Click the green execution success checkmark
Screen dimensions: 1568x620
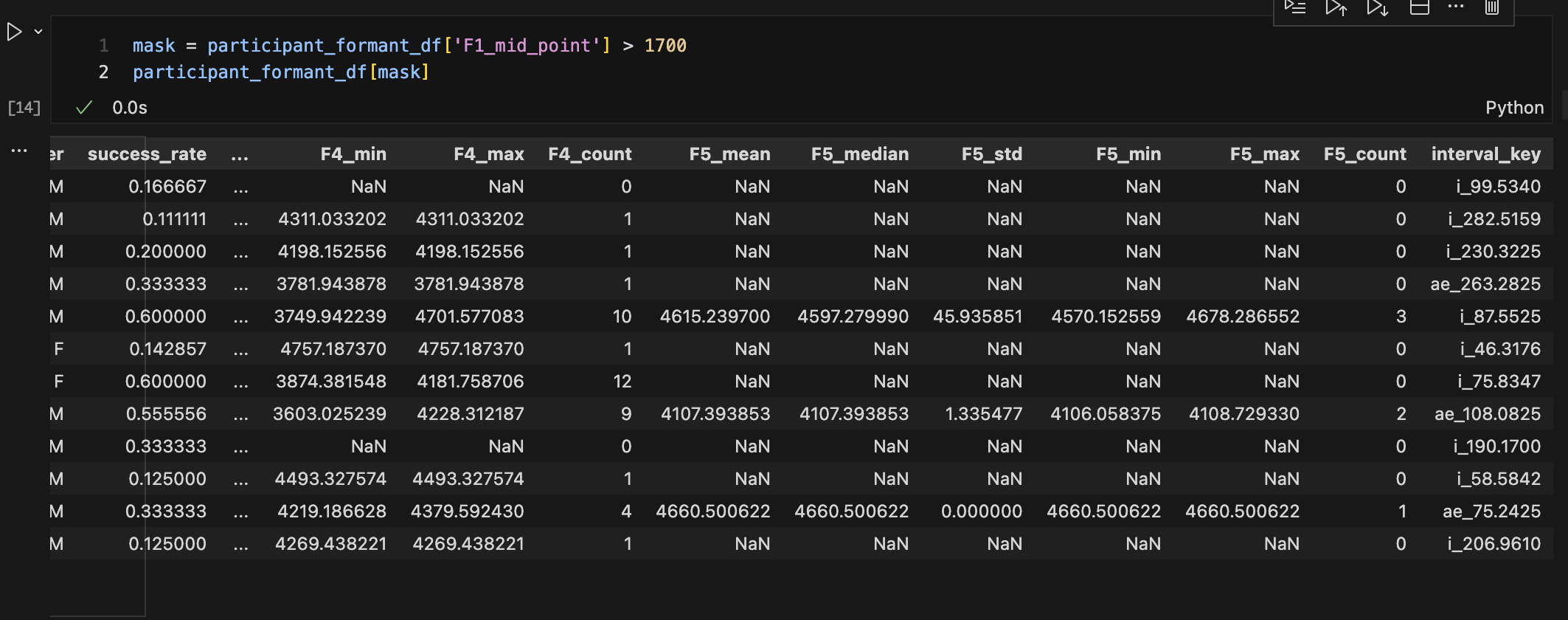click(x=84, y=108)
